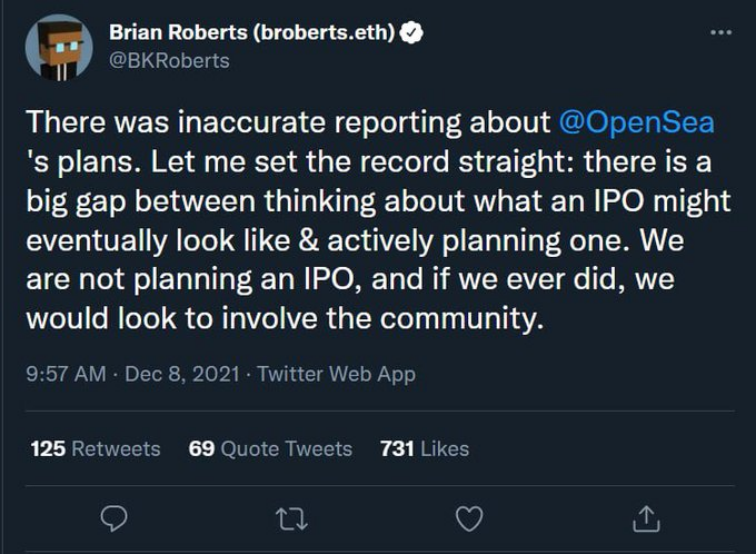756x554 pixels.
Task: Show the 731 Likes list
Action: (424, 449)
